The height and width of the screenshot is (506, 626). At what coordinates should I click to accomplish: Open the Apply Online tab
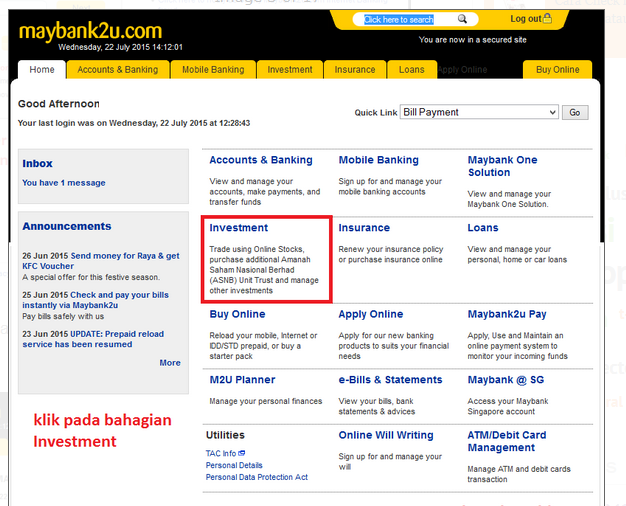point(462,69)
